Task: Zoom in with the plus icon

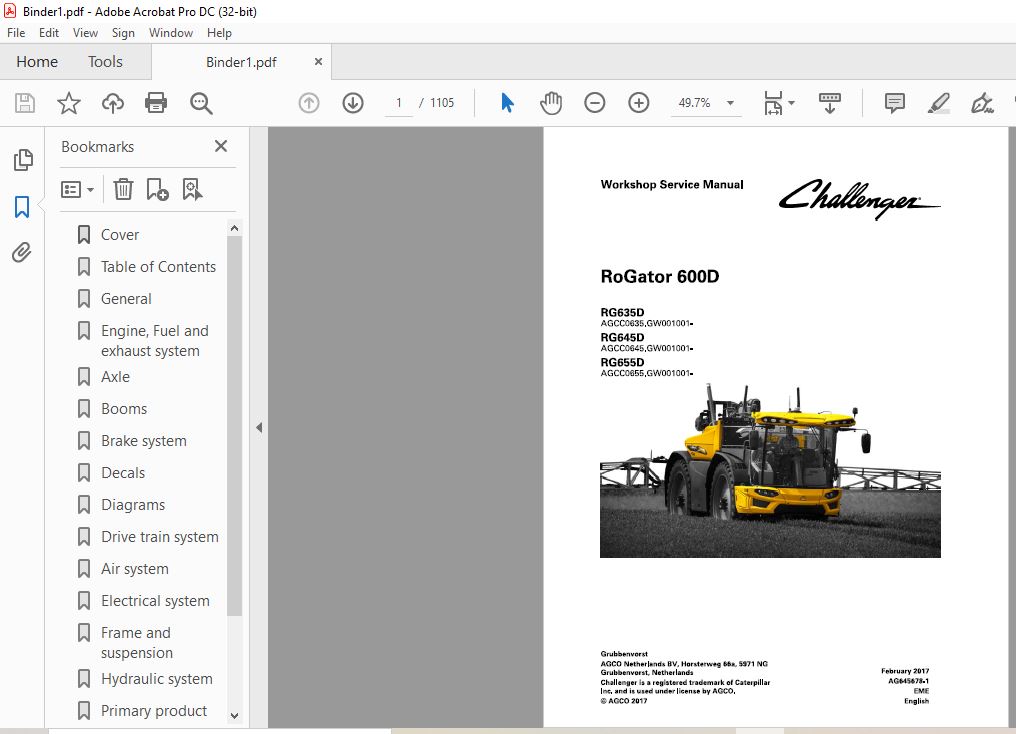Action: click(638, 103)
